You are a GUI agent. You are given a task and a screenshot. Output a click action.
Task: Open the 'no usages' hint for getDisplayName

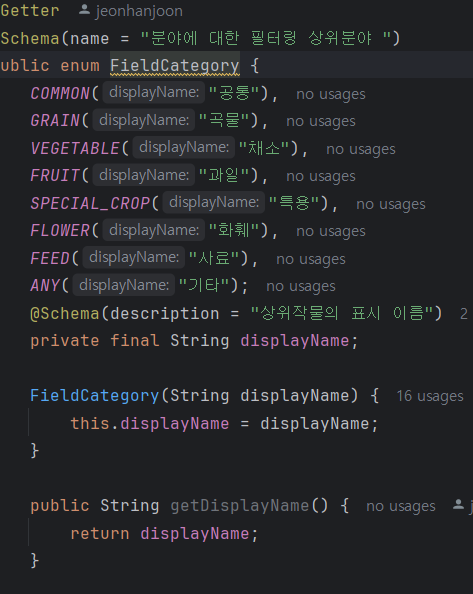click(401, 506)
